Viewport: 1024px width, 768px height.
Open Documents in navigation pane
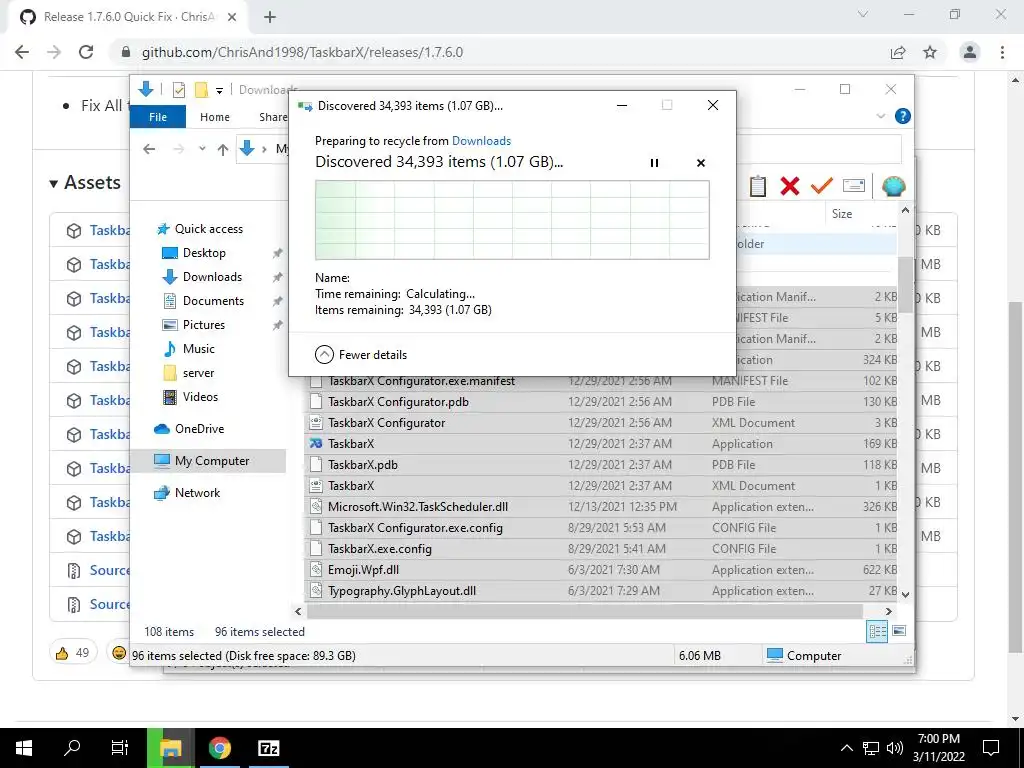(x=202, y=301)
